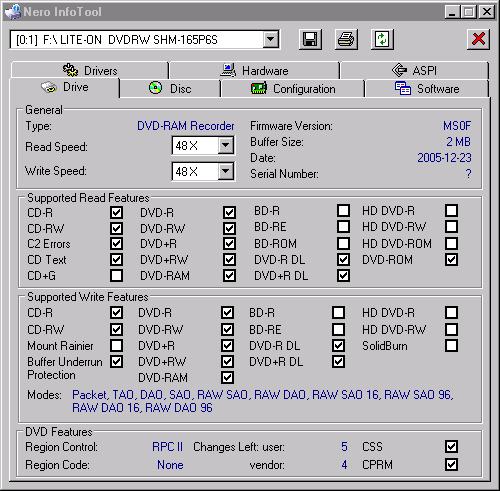Click the red X exit button
This screenshot has width=500, height=491.
click(x=478, y=39)
